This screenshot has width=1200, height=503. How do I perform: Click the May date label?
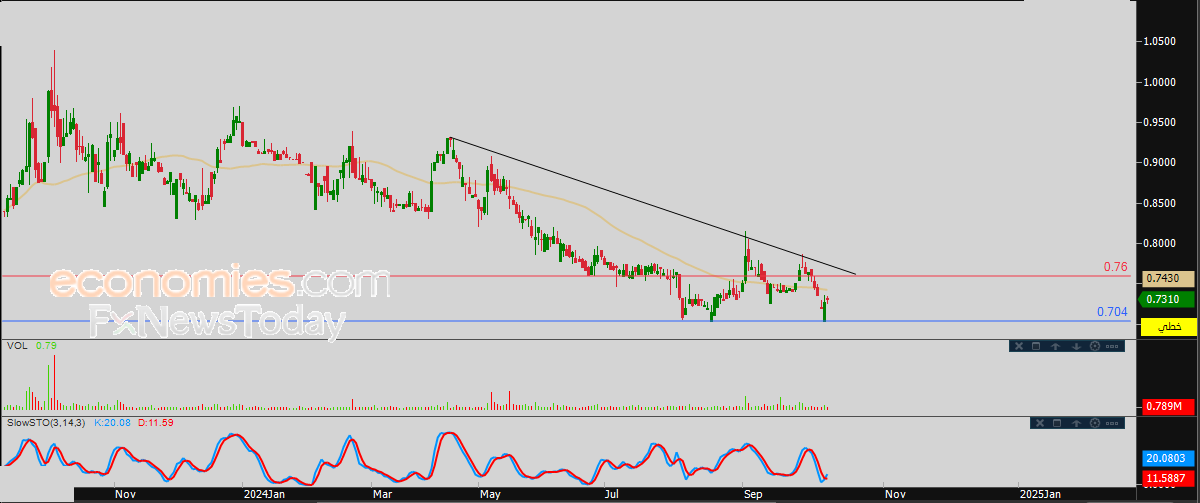tap(489, 494)
